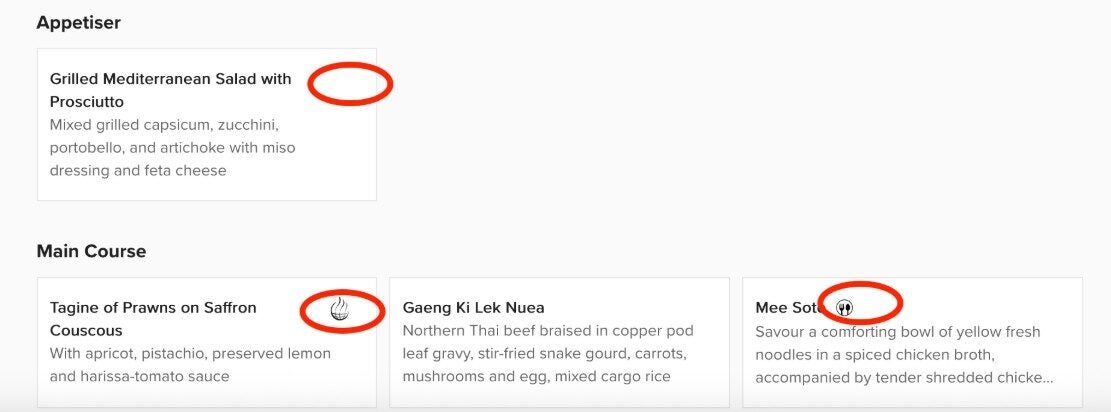
Task: Click the steaming bowl icon on Tagine card
Action: click(x=341, y=309)
